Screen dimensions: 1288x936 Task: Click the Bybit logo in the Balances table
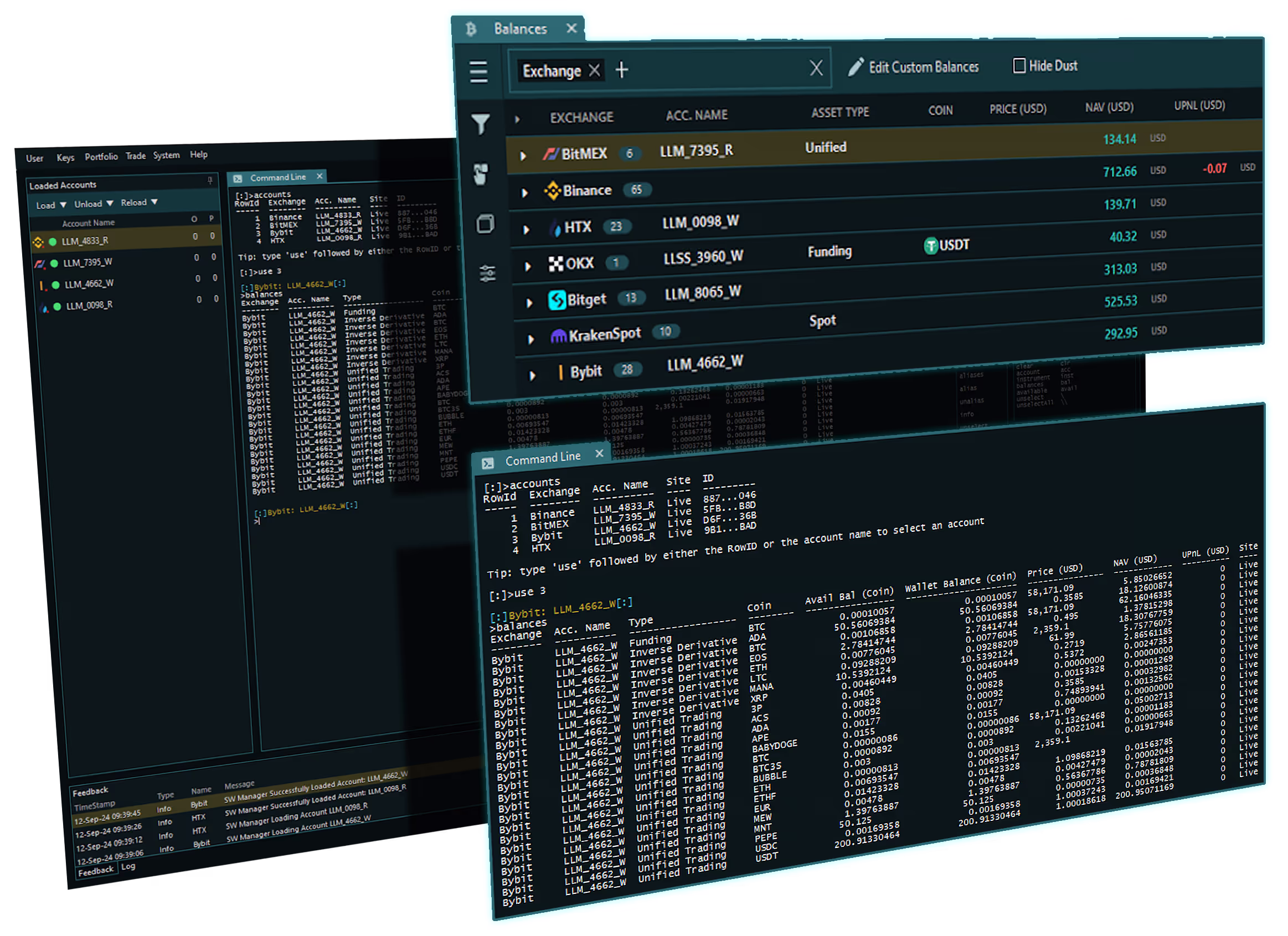pos(560,373)
